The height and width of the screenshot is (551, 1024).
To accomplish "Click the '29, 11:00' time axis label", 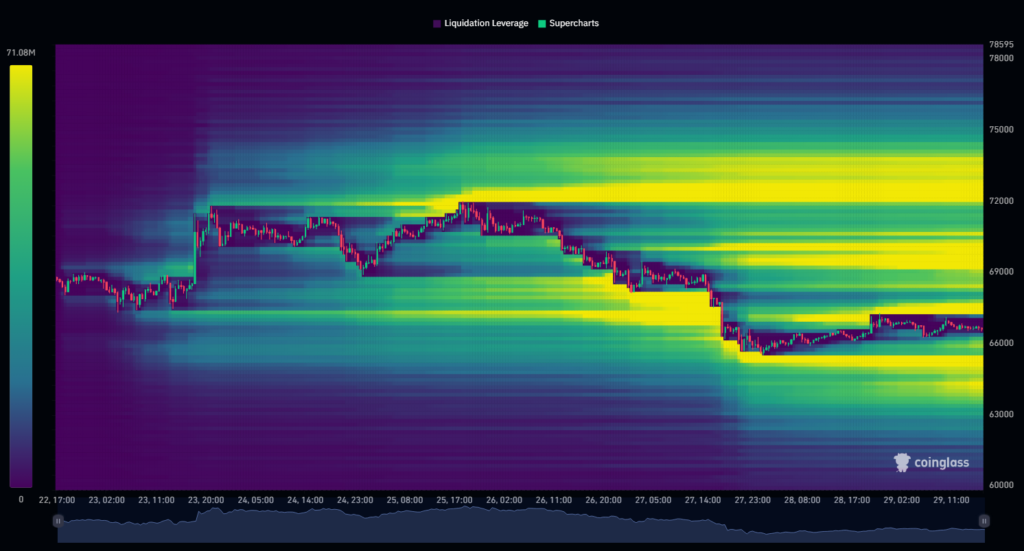I will pyautogui.click(x=952, y=498).
